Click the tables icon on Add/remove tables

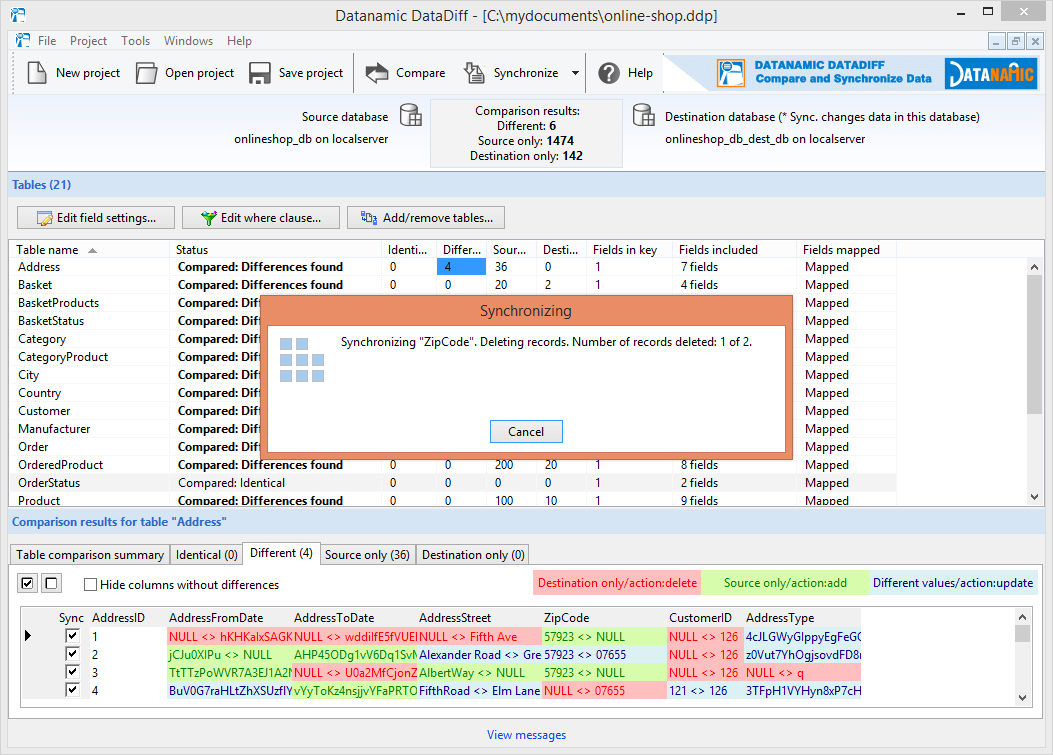coord(369,217)
